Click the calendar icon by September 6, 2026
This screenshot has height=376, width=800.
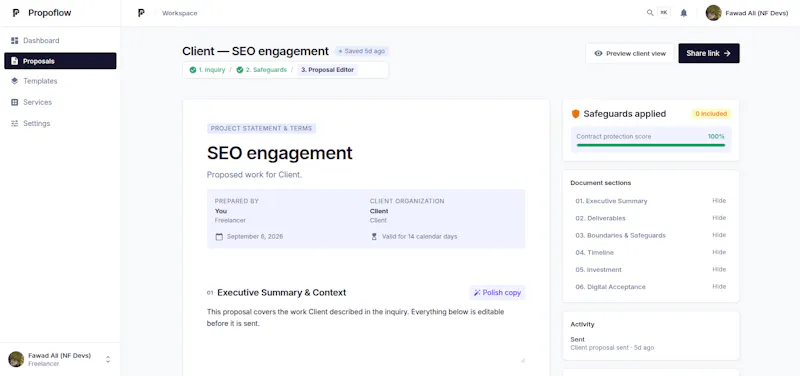tap(219, 237)
